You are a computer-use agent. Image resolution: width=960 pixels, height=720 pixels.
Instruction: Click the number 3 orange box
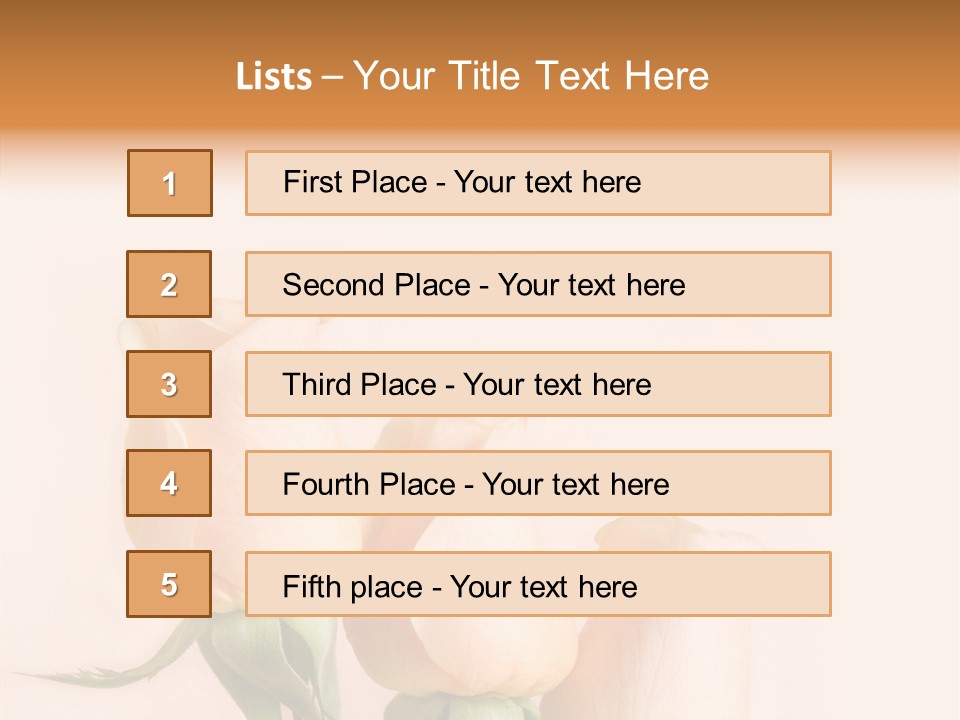tap(170, 384)
